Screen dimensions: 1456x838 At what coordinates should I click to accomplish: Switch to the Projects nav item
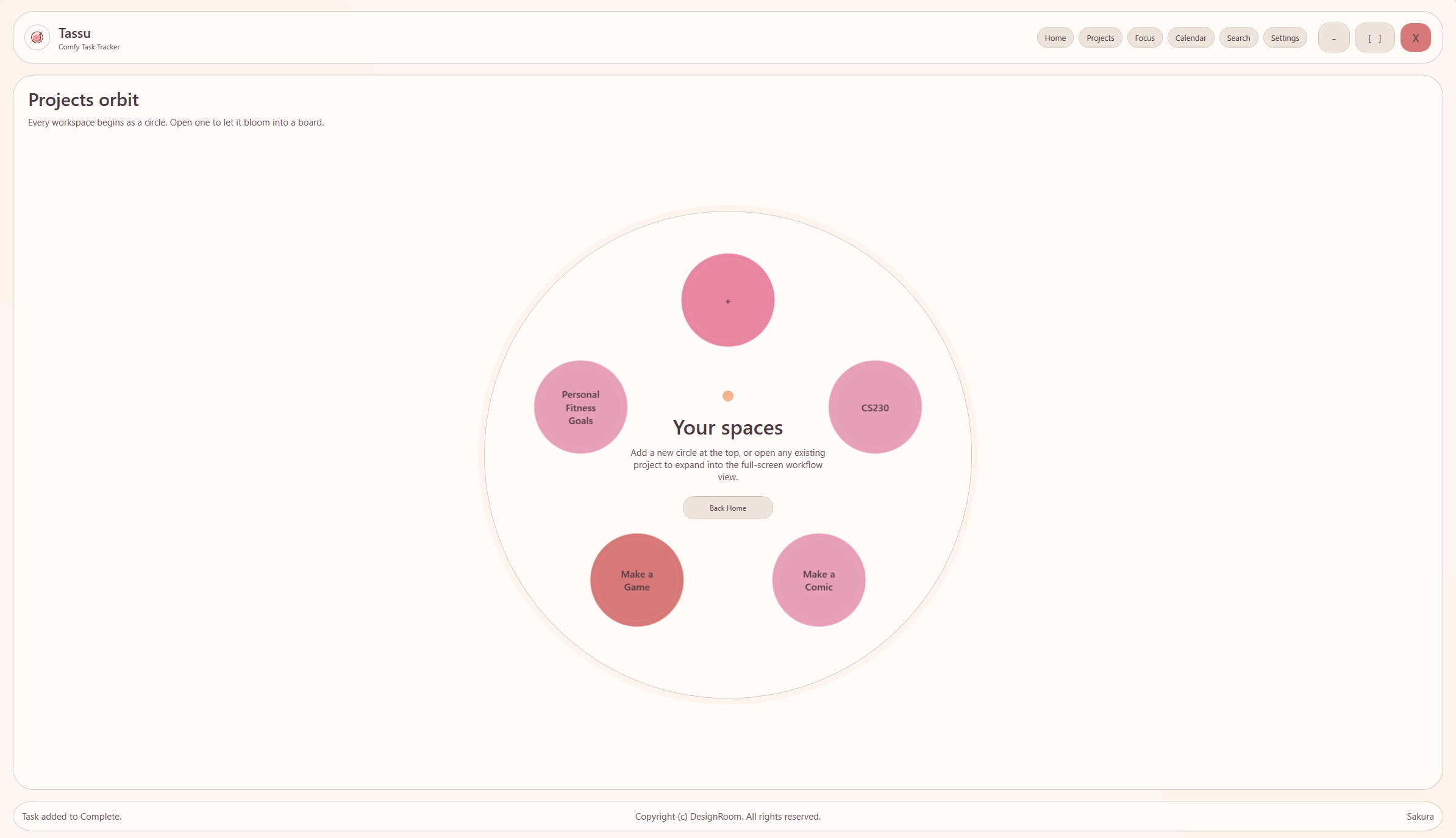pyautogui.click(x=1100, y=38)
